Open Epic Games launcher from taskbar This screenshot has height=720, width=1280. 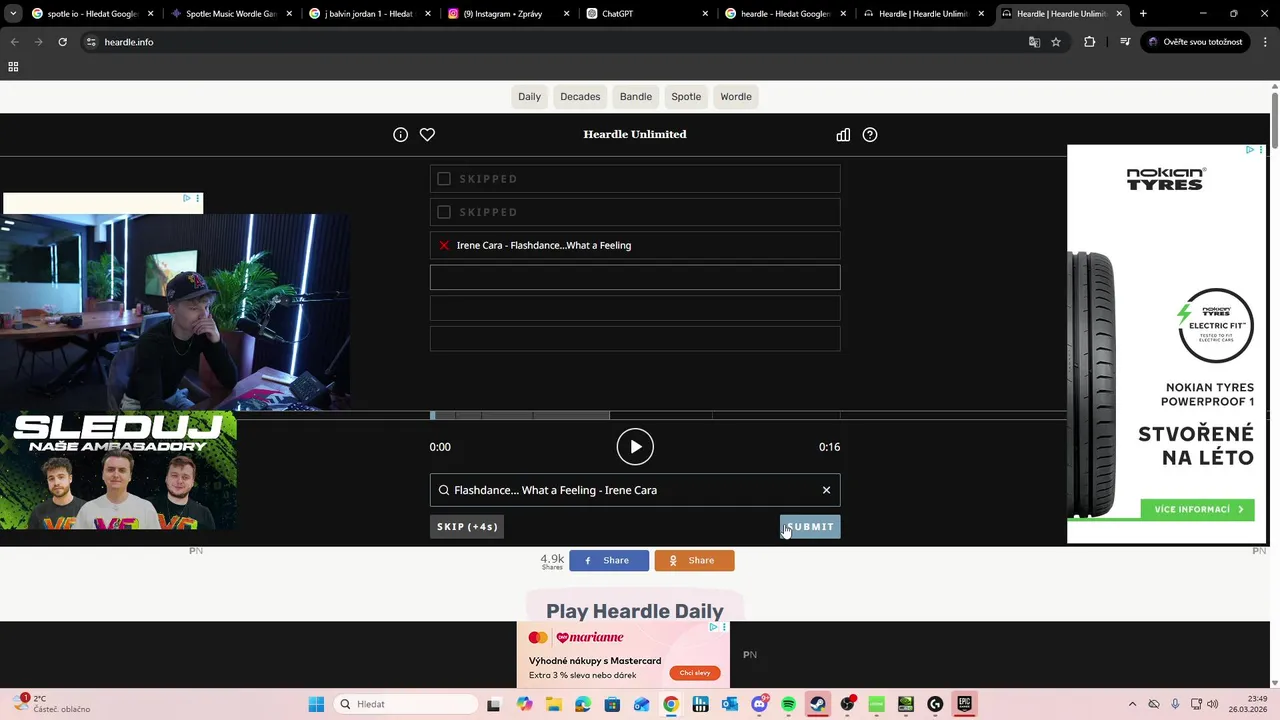tap(964, 704)
